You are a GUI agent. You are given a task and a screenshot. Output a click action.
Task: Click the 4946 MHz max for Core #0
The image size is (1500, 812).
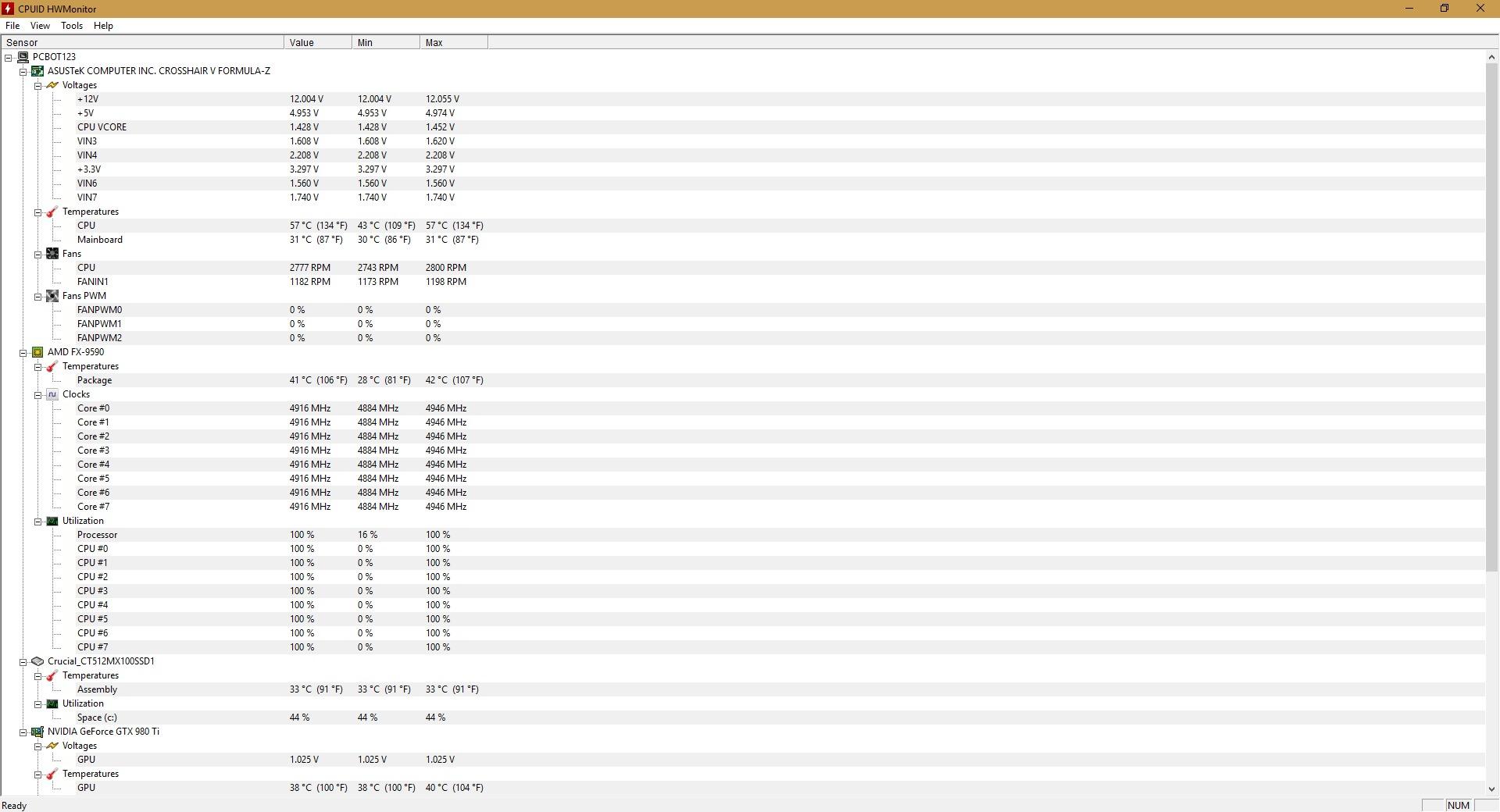coord(446,408)
